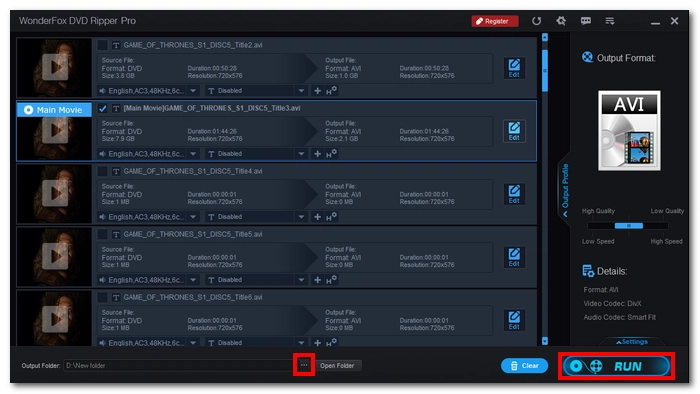This screenshot has height=394, width=700.
Task: Play preview of Title5.avi thumbnail
Action: pos(55,256)
